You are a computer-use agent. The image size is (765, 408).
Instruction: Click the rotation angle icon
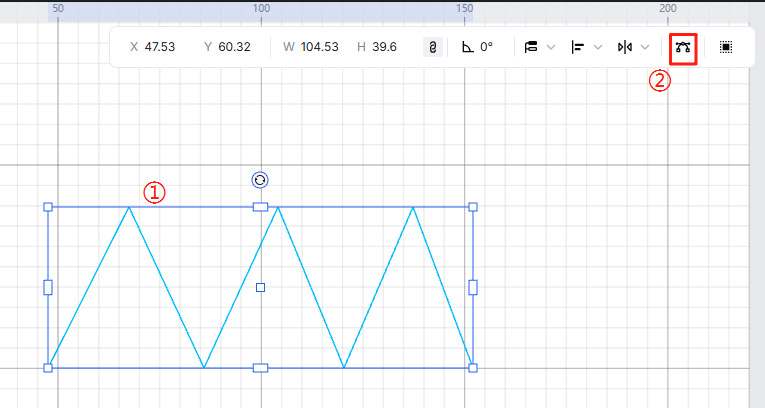click(468, 47)
